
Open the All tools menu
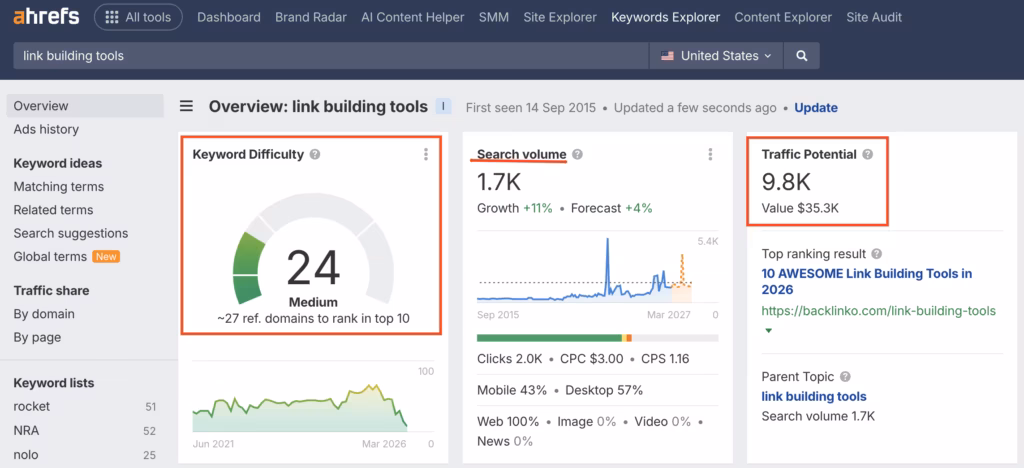point(138,18)
